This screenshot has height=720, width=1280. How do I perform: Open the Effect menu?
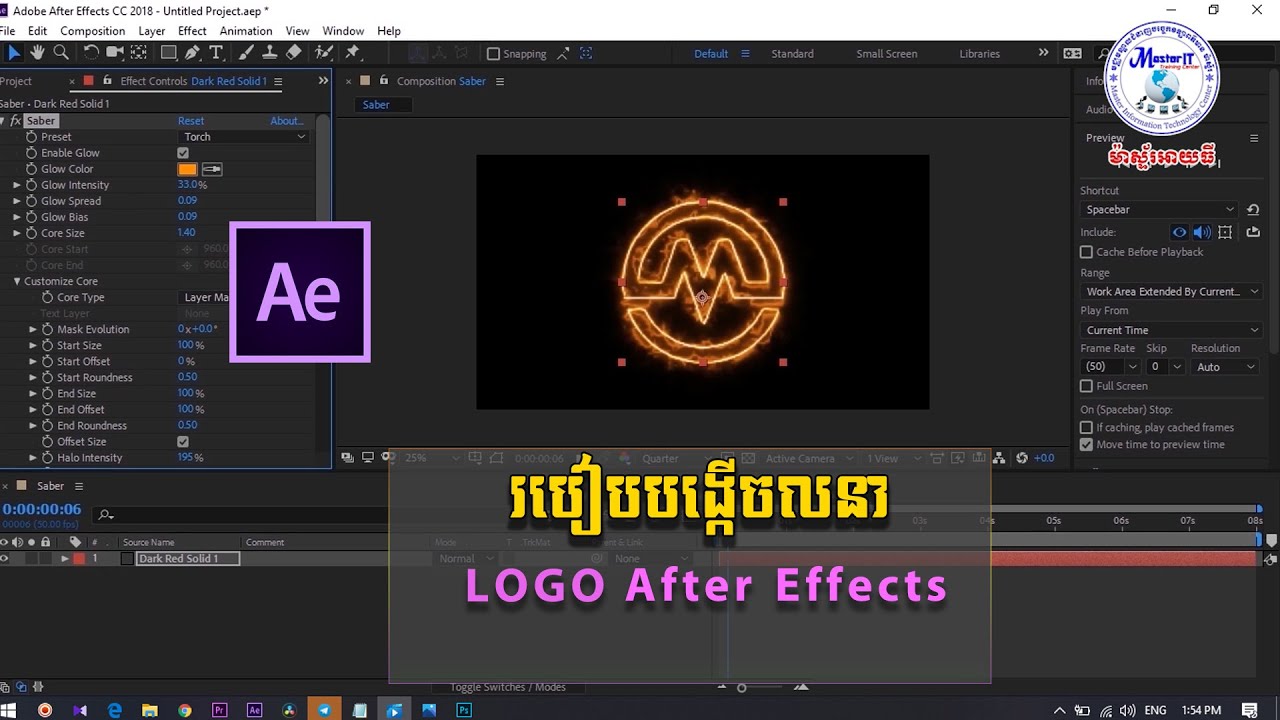(192, 31)
